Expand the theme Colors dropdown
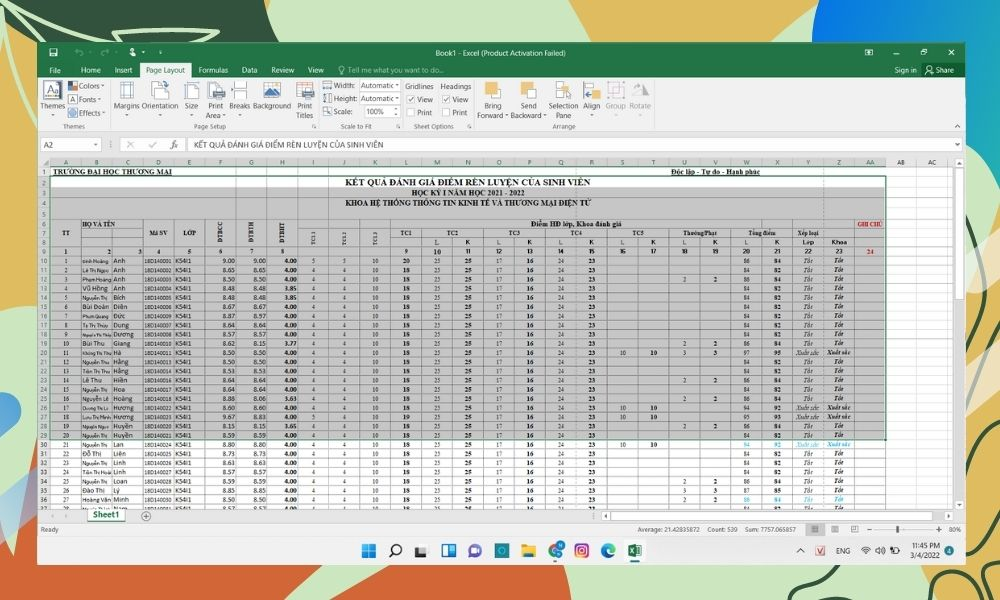Image resolution: width=1000 pixels, height=600 pixels. (101, 86)
